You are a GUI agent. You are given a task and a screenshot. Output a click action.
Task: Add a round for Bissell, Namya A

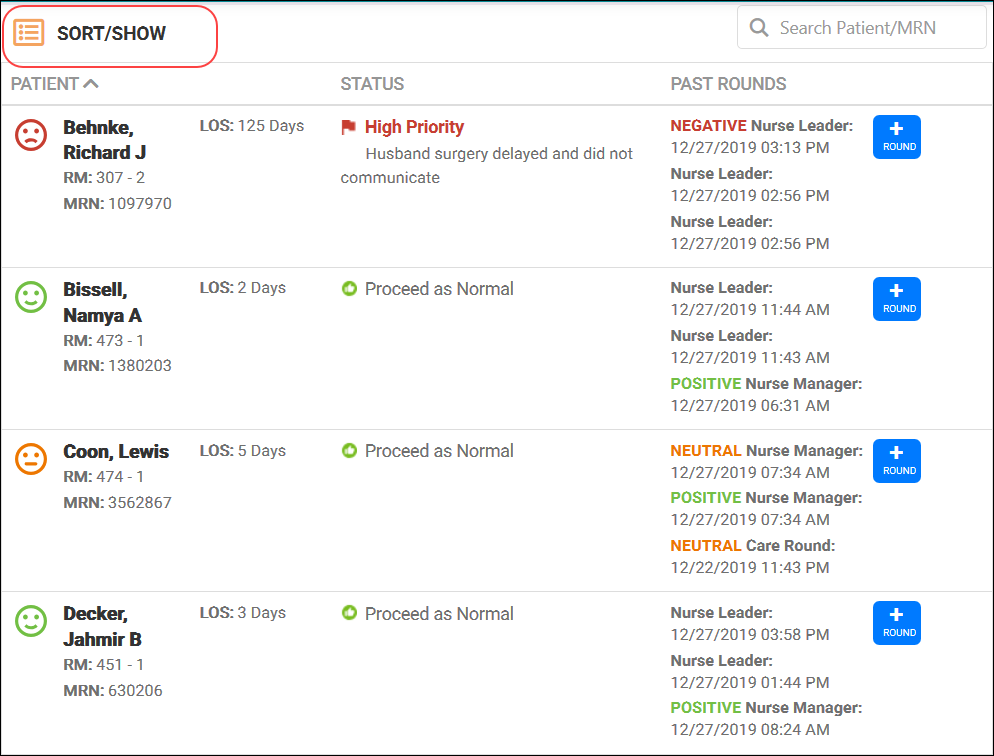(x=896, y=299)
